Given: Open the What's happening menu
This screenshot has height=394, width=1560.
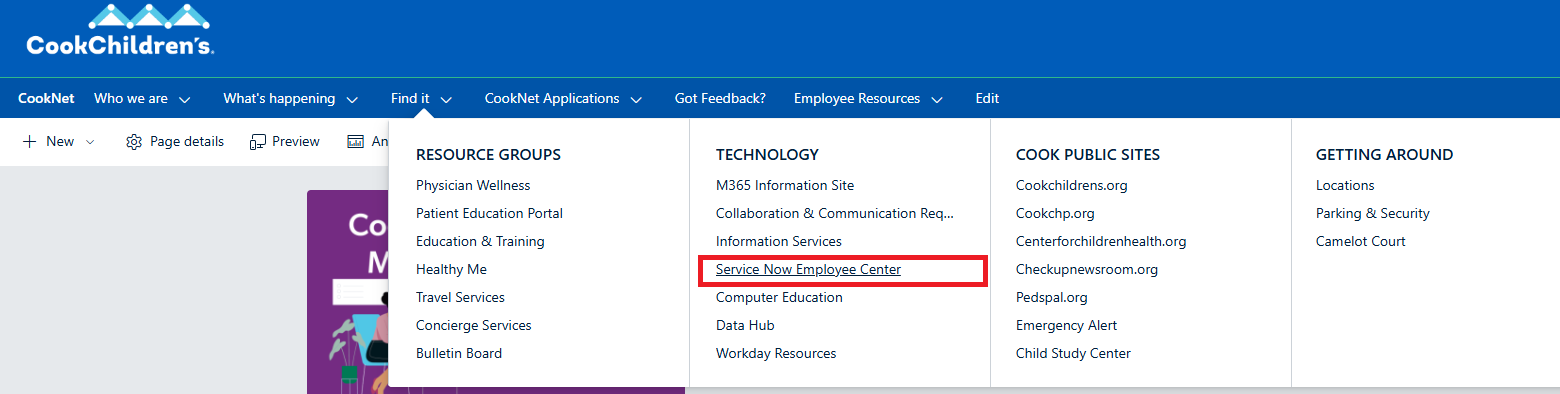Looking at the screenshot, I should tap(279, 99).
